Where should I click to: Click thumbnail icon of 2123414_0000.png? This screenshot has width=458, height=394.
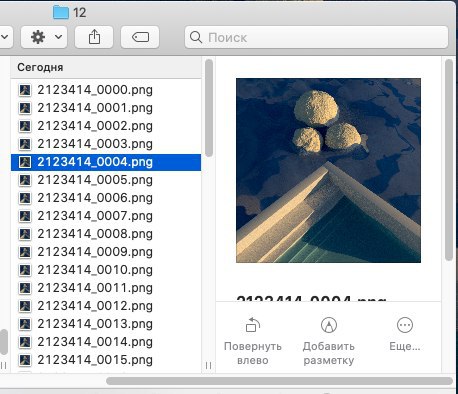click(x=25, y=90)
